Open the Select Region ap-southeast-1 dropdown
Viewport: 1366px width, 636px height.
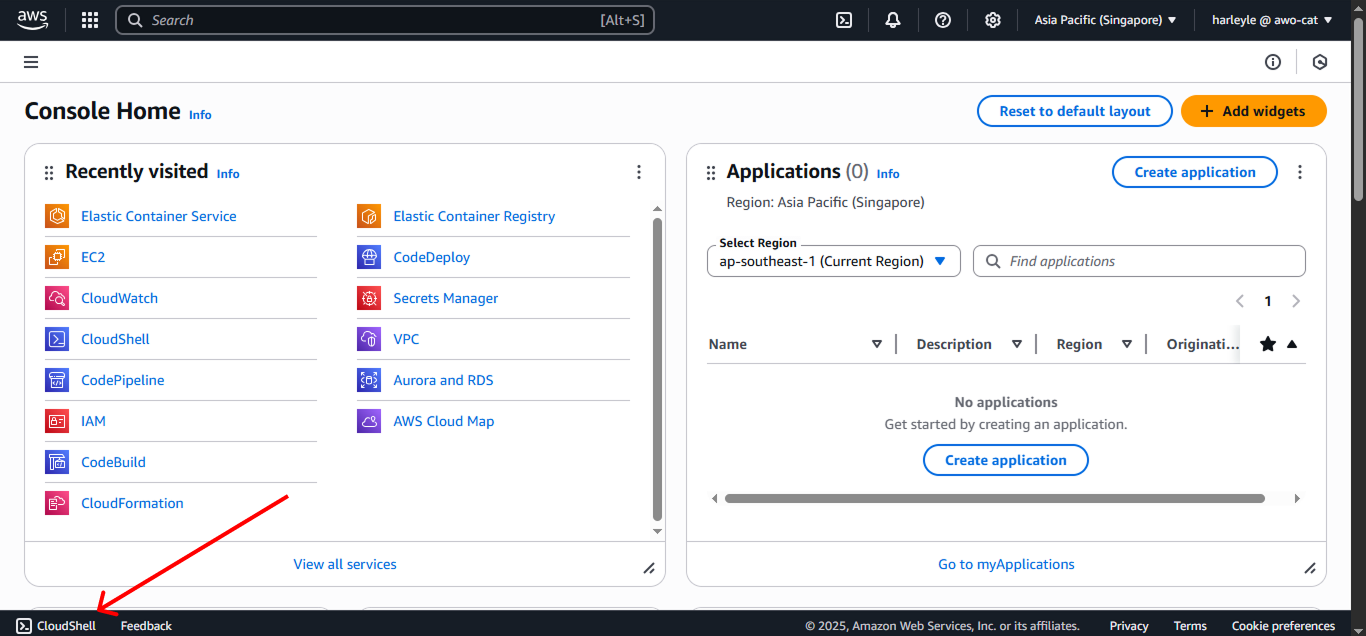833,261
